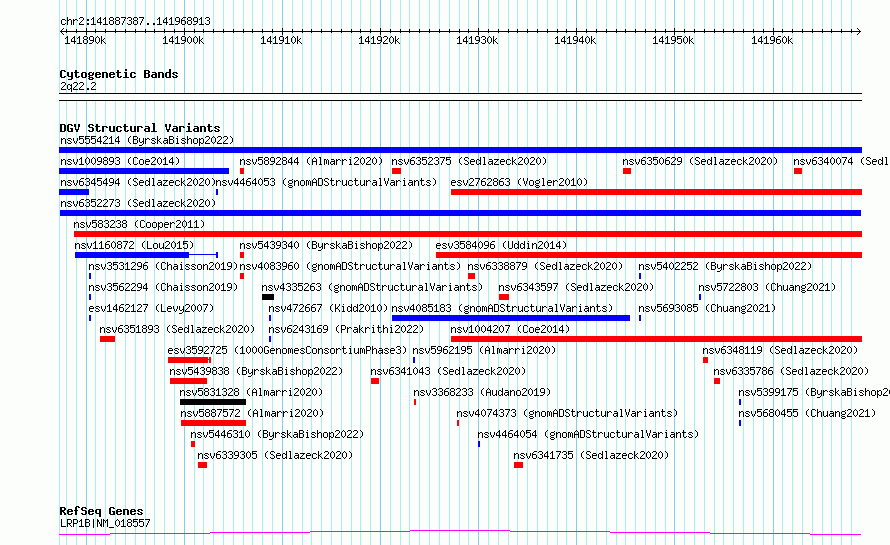890x545 pixels.
Task: Select nsv6345494 (Sedlazeck2020) label
Action: (138, 182)
